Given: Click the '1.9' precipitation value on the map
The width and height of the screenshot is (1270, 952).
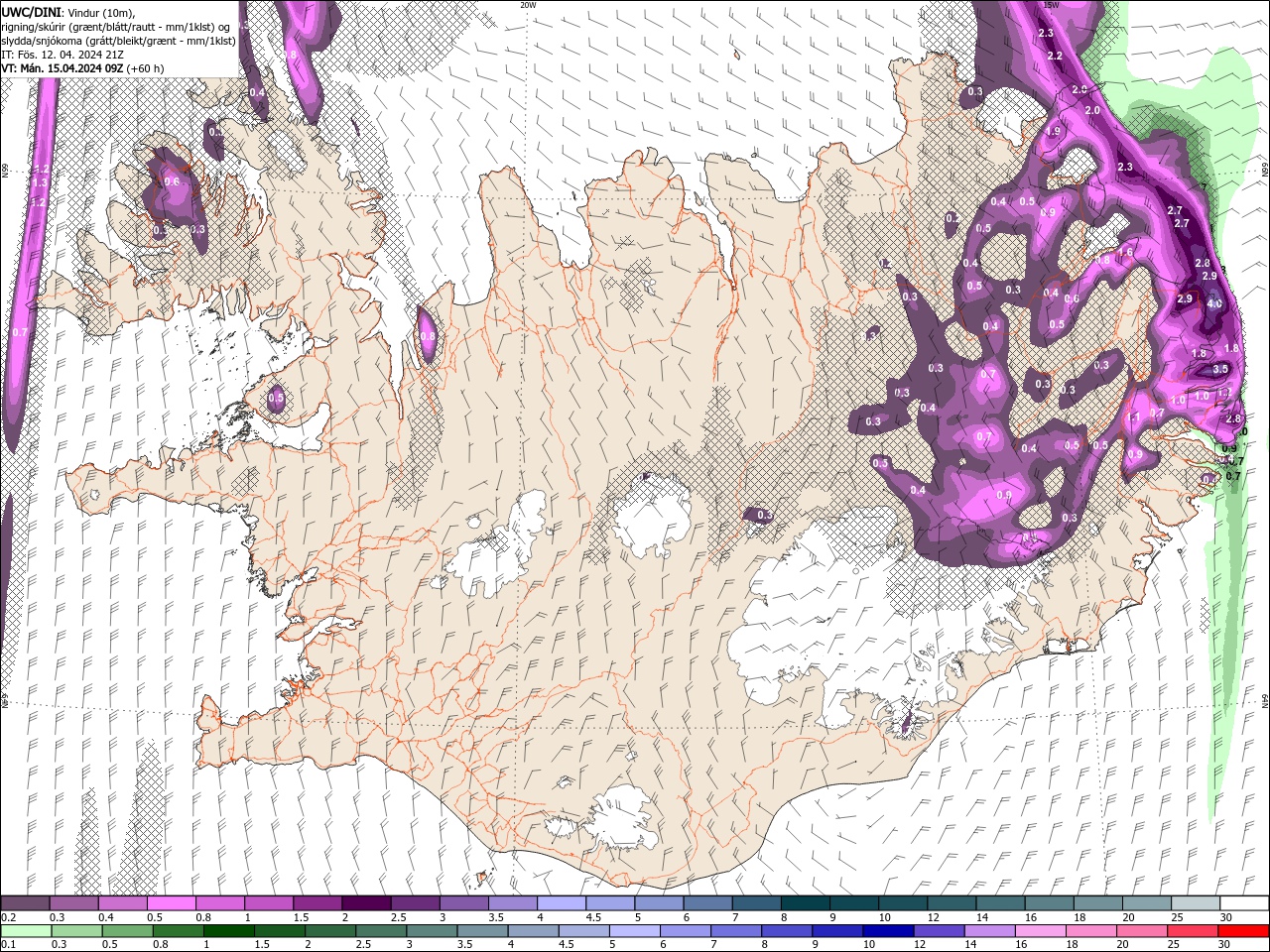Looking at the screenshot, I should pyautogui.click(x=1053, y=131).
